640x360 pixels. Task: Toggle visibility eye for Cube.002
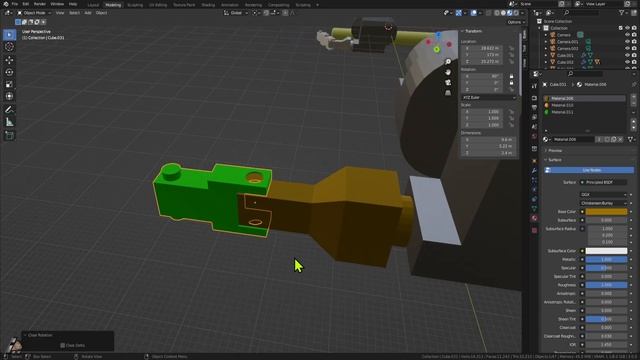tap(627, 62)
